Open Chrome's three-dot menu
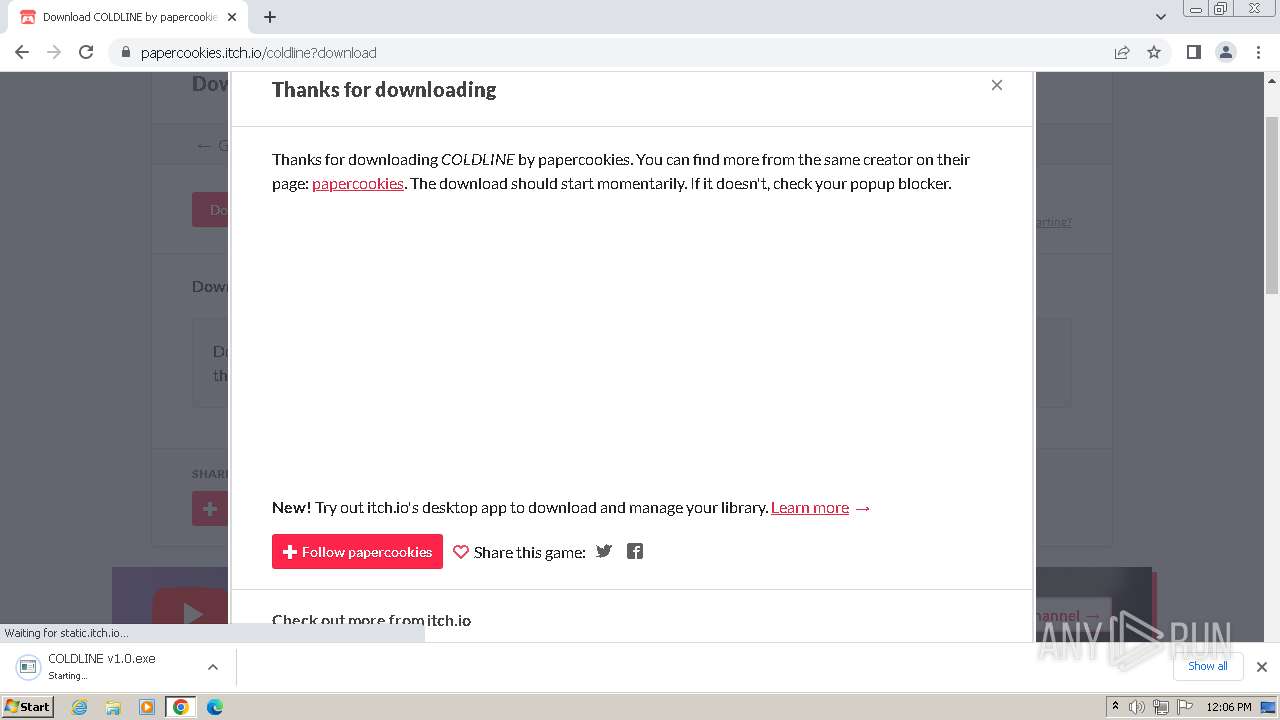The width and height of the screenshot is (1280, 720). coord(1259,52)
